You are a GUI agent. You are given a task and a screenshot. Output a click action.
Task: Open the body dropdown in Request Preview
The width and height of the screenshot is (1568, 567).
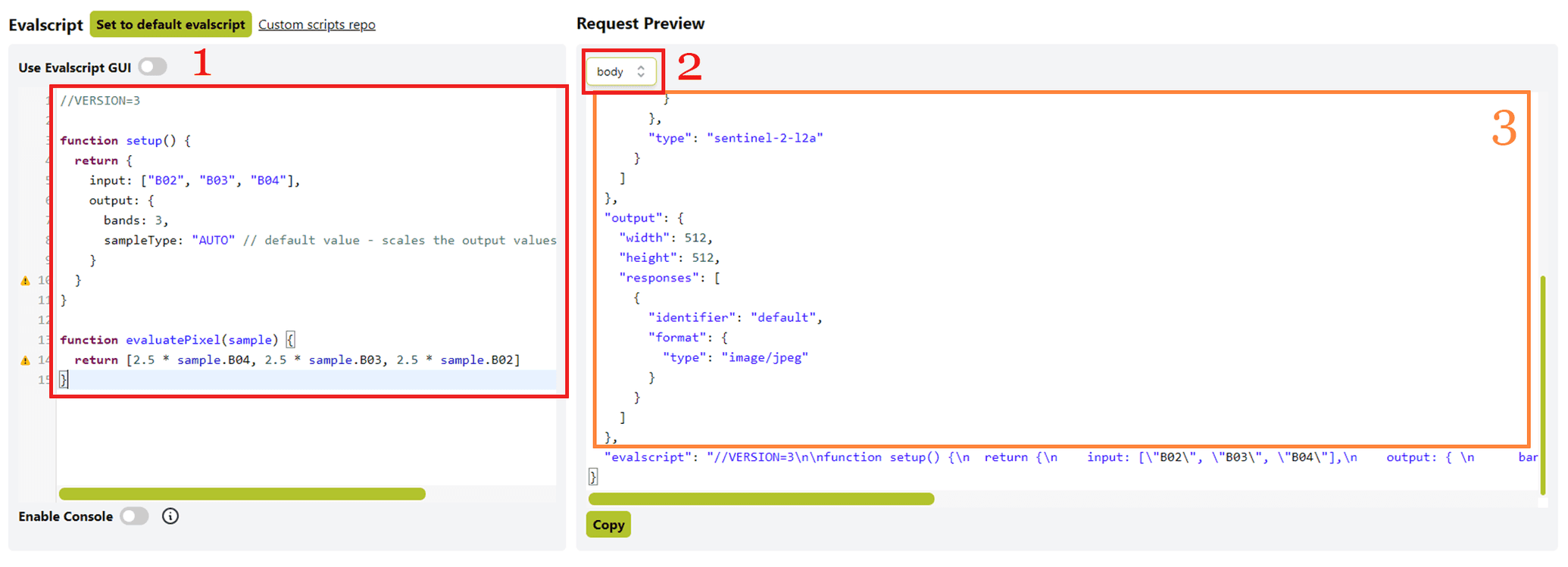click(x=620, y=72)
